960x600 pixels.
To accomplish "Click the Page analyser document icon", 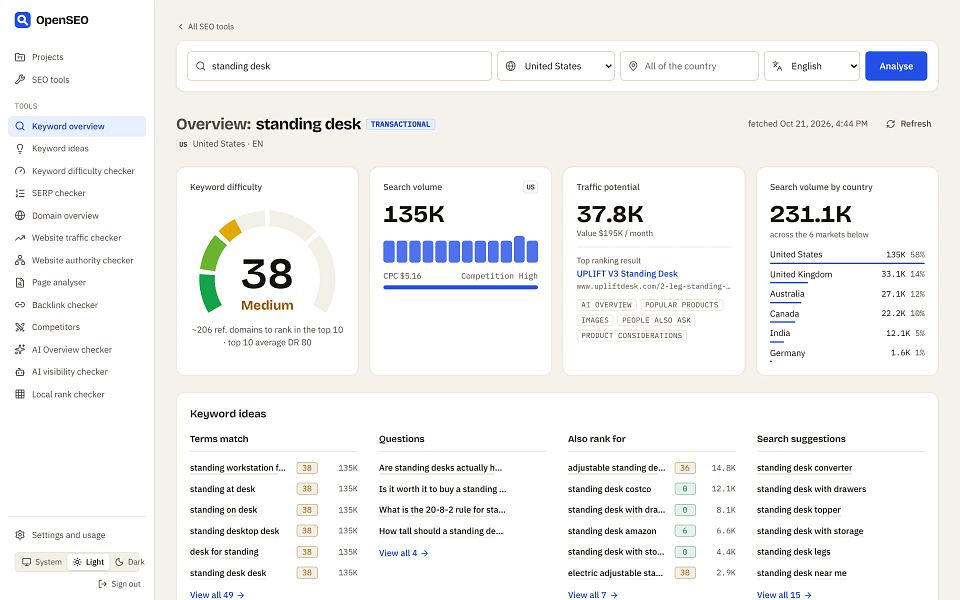I will [20, 282].
